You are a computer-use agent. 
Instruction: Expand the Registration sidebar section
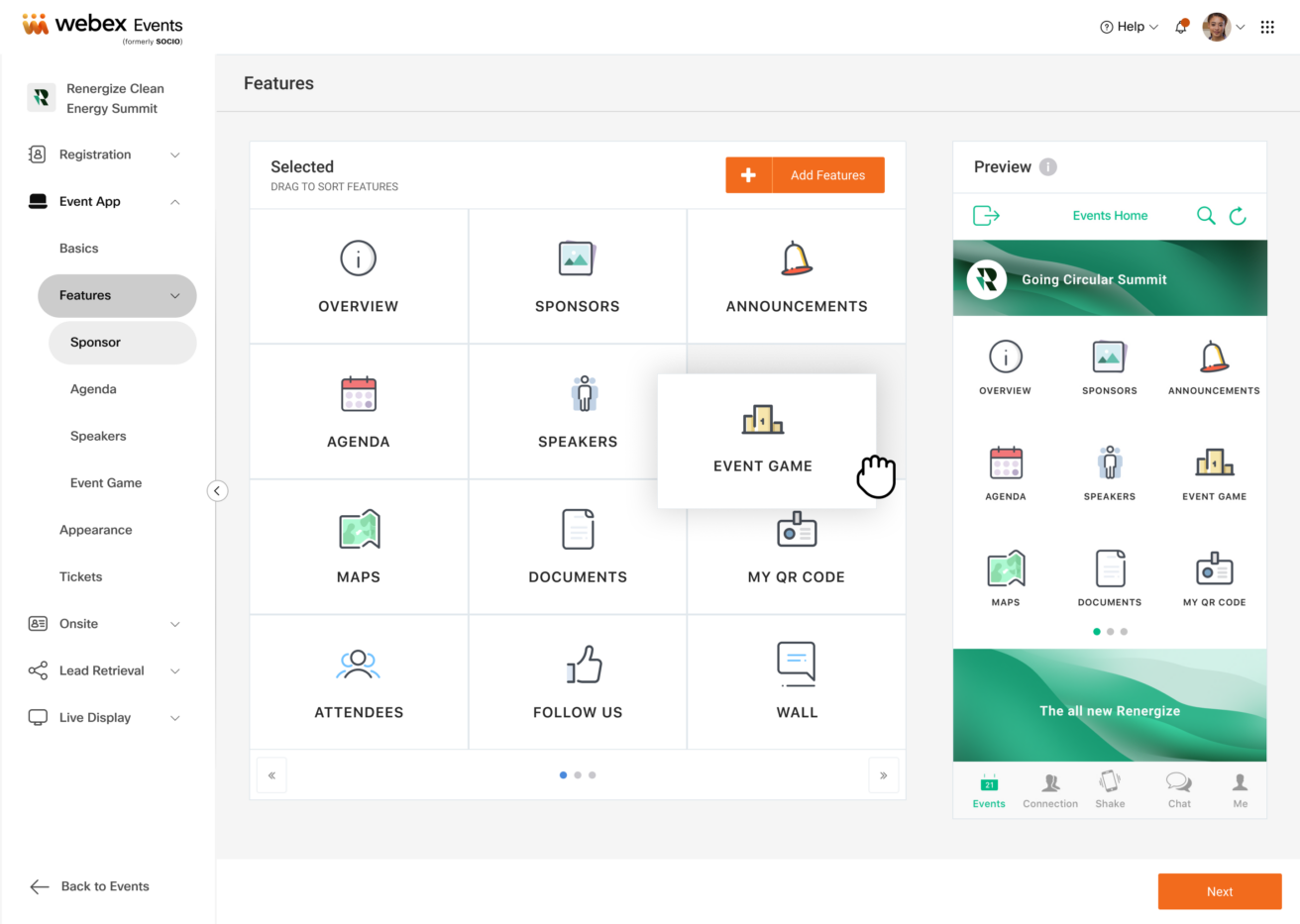[106, 154]
